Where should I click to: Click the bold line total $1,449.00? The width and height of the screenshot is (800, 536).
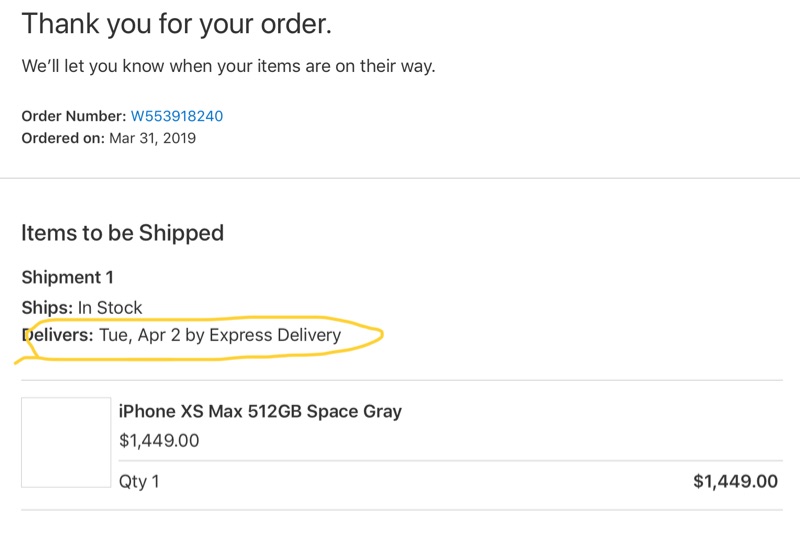pos(735,481)
